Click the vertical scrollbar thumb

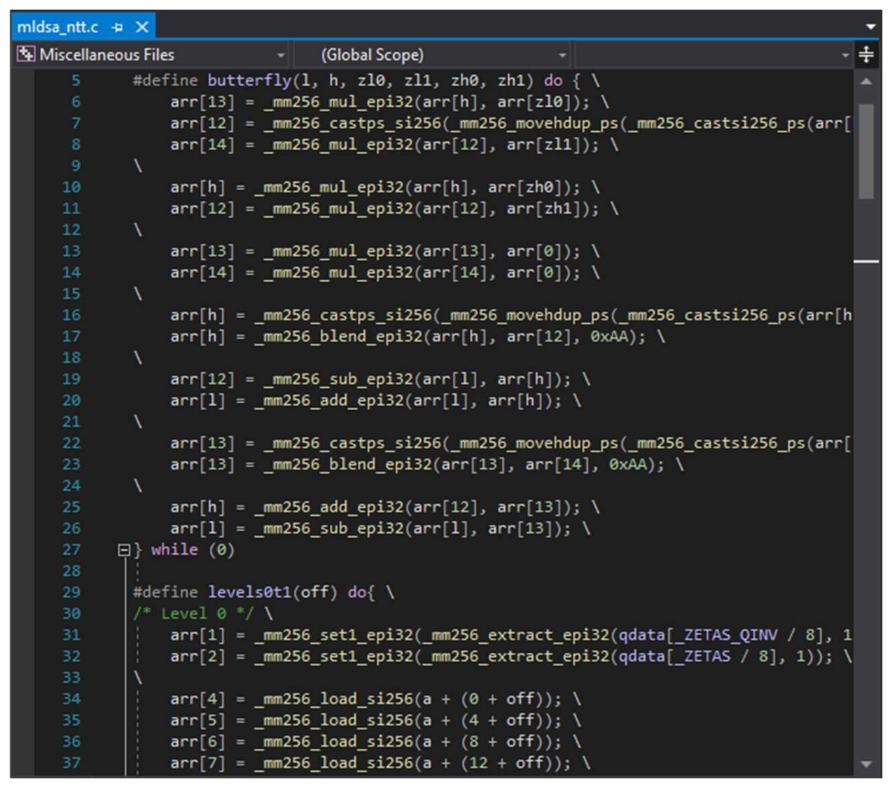[866, 151]
